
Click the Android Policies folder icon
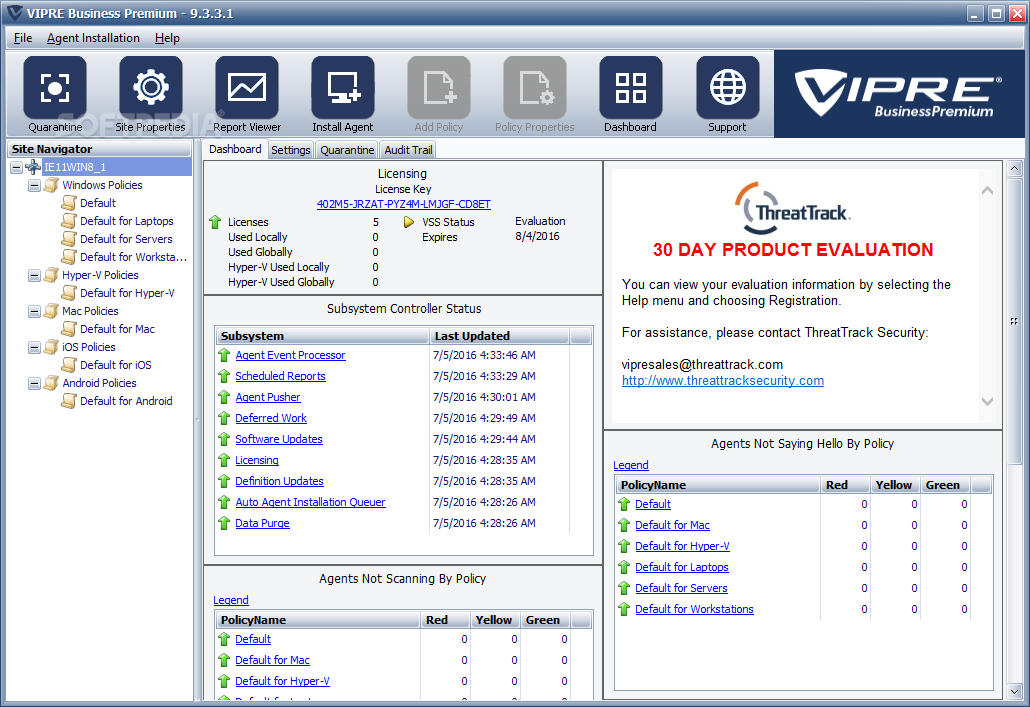coord(51,383)
